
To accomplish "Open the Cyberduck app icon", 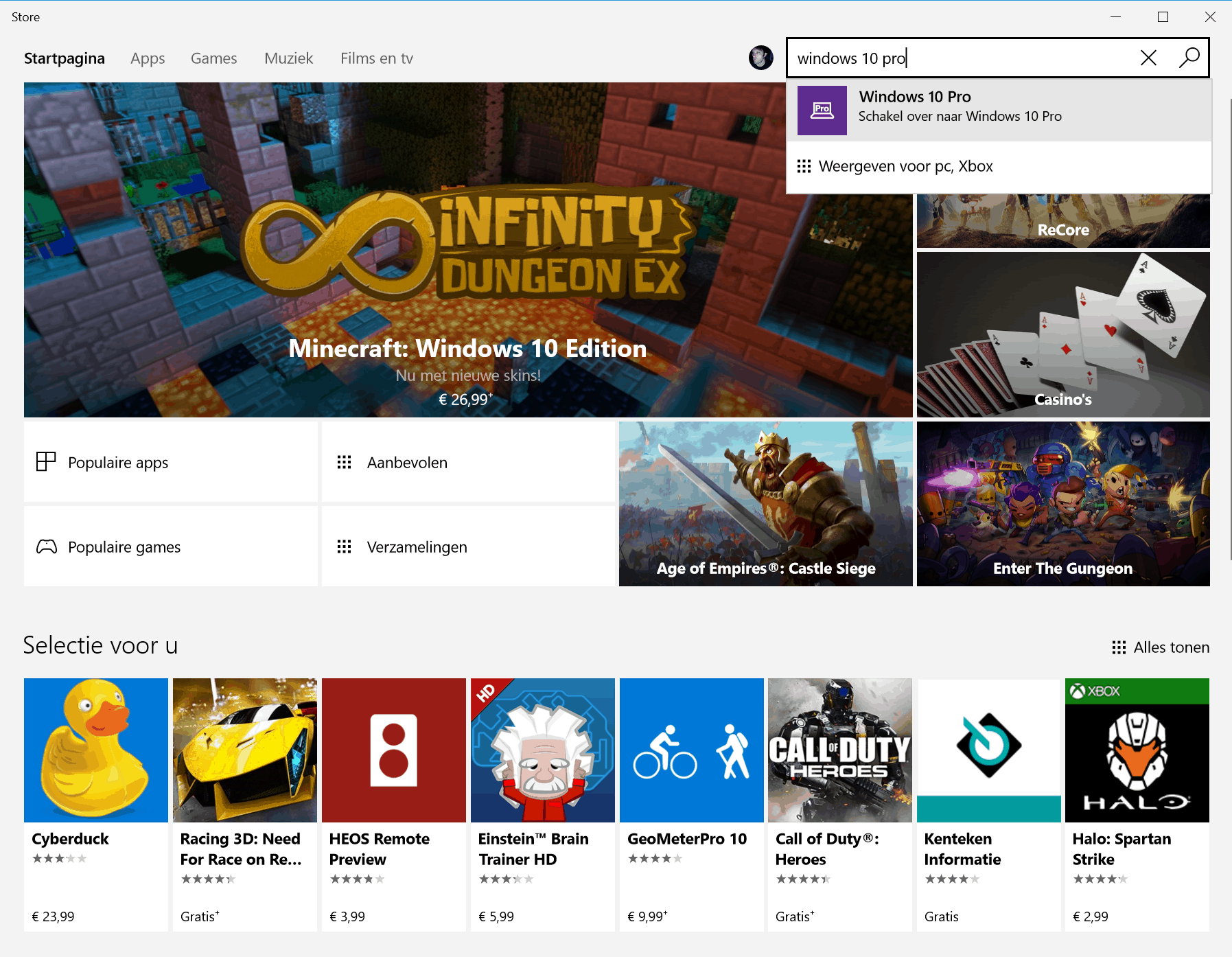I will click(96, 750).
